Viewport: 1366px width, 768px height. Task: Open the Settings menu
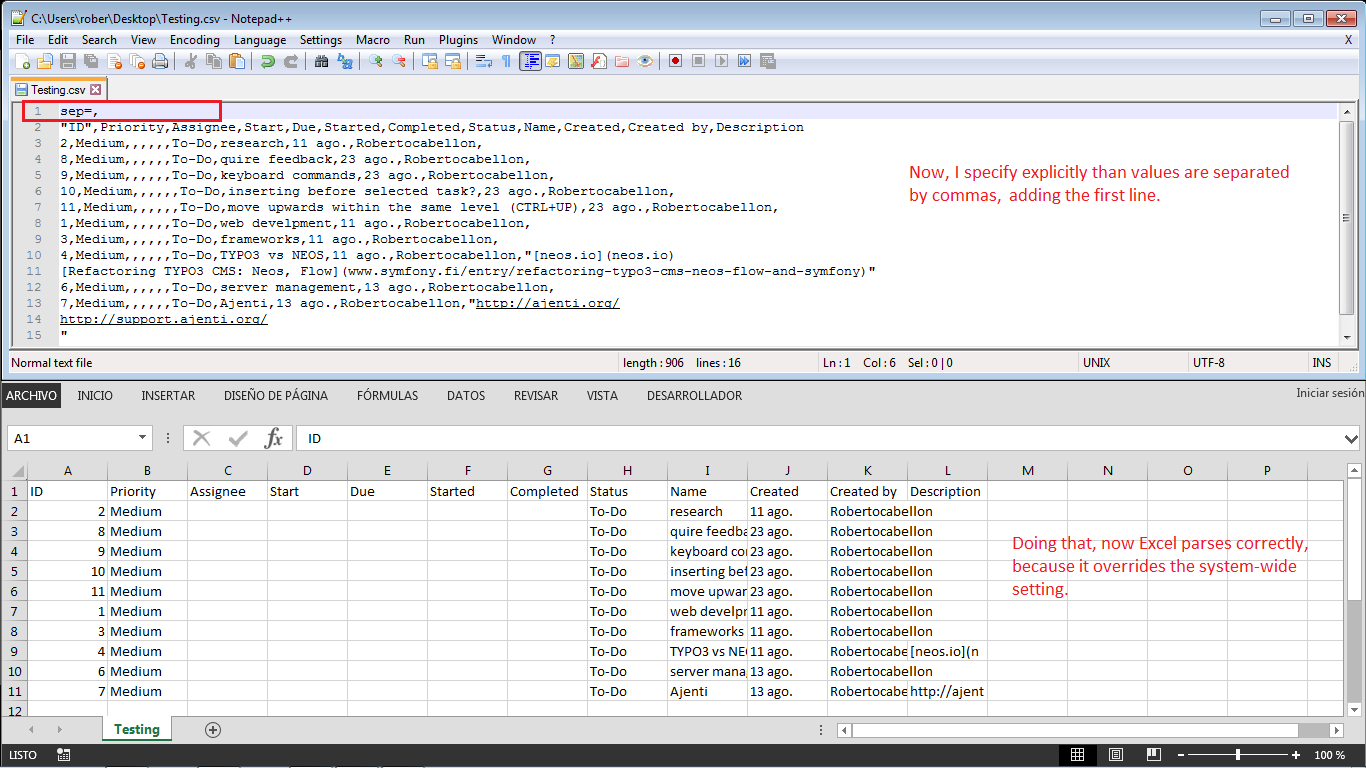(321, 40)
